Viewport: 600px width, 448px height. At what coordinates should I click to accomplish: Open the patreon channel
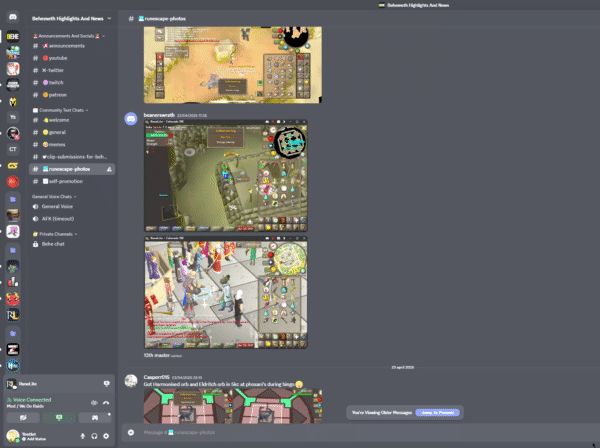pos(72,95)
